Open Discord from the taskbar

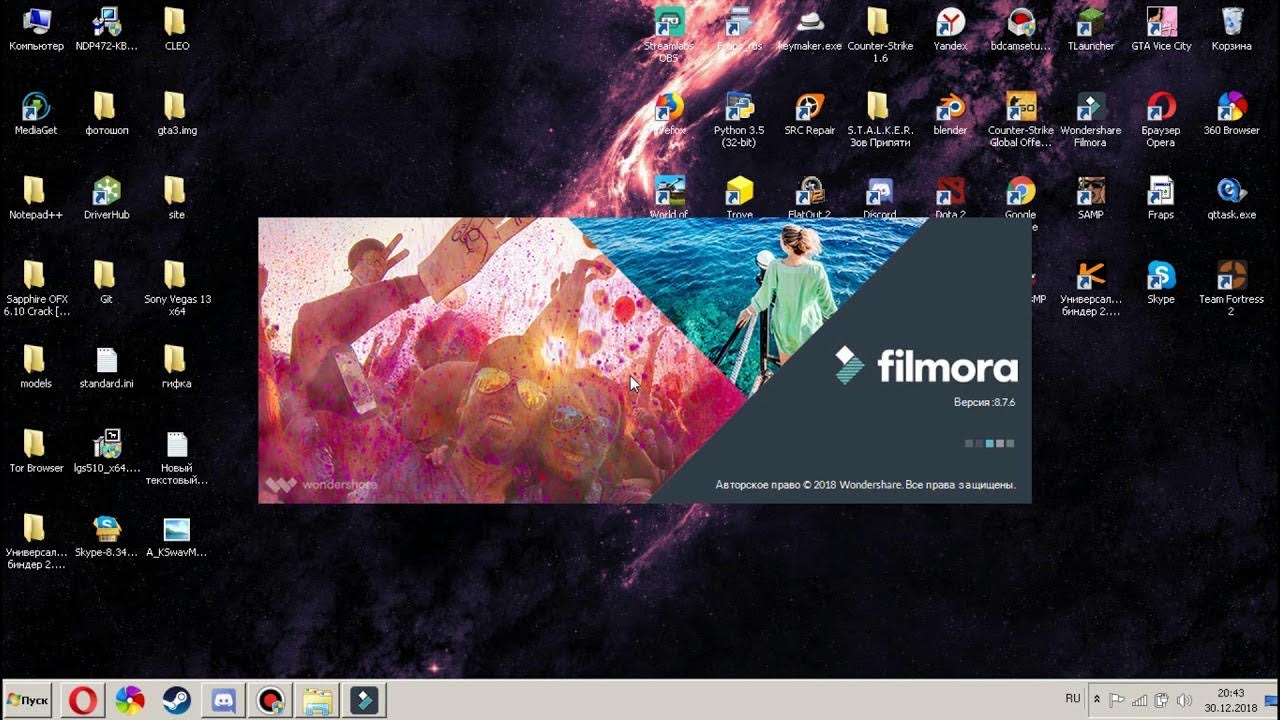tap(222, 700)
